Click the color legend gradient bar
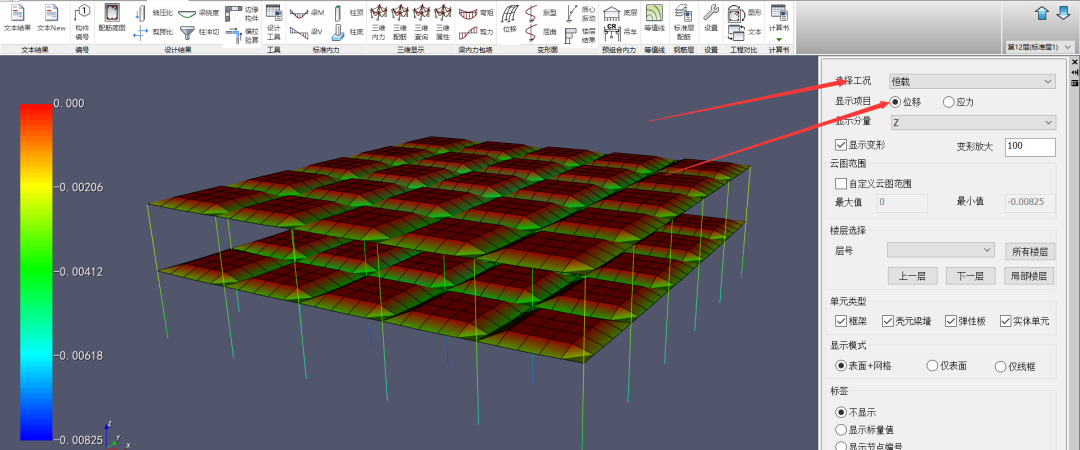Image resolution: width=1080 pixels, height=450 pixels. point(36,272)
